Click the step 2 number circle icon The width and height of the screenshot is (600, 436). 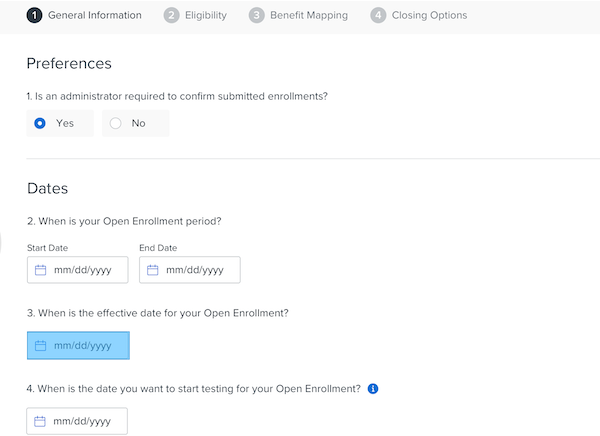[x=172, y=16]
